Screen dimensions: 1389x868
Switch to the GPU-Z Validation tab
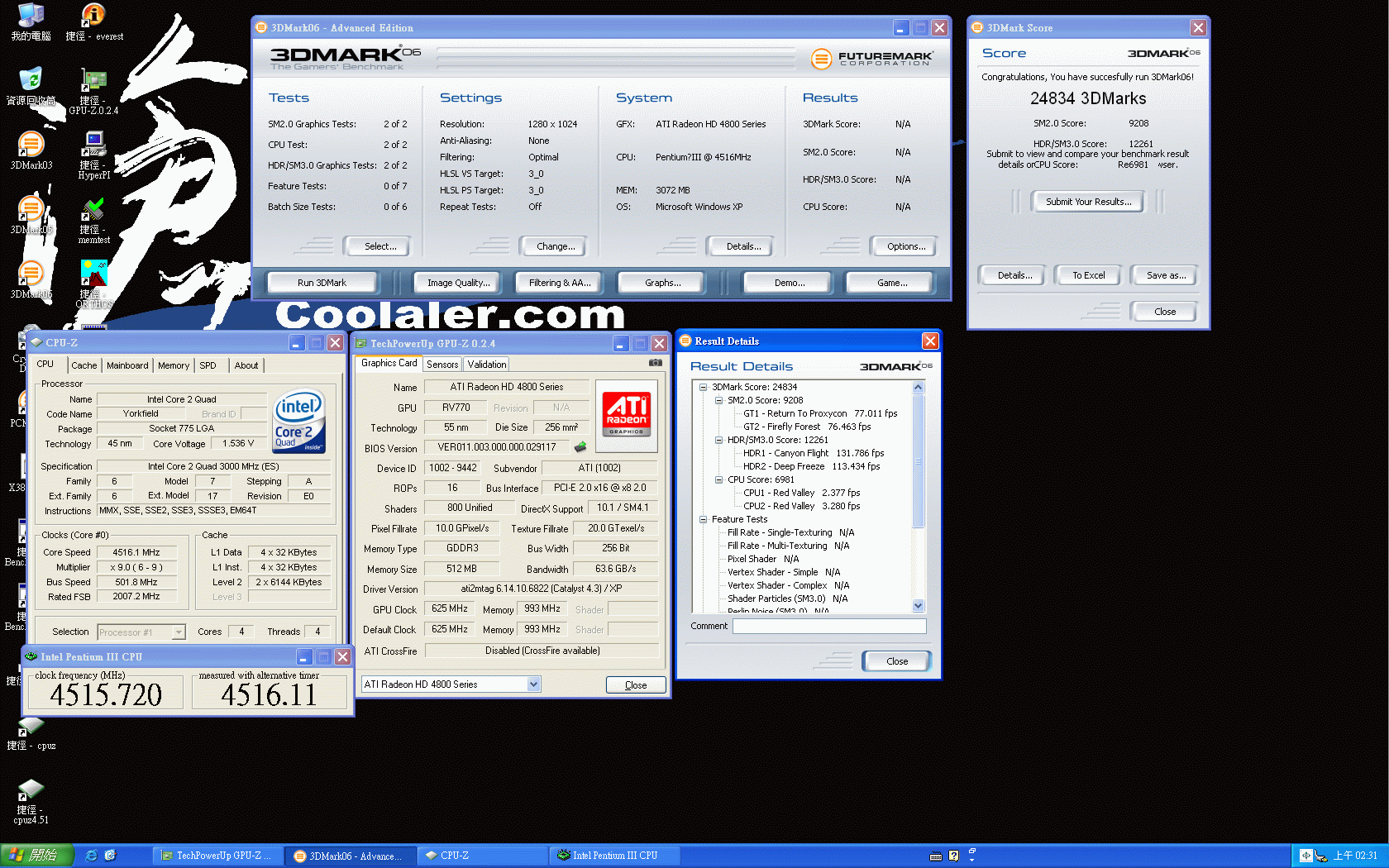pyautogui.click(x=487, y=365)
